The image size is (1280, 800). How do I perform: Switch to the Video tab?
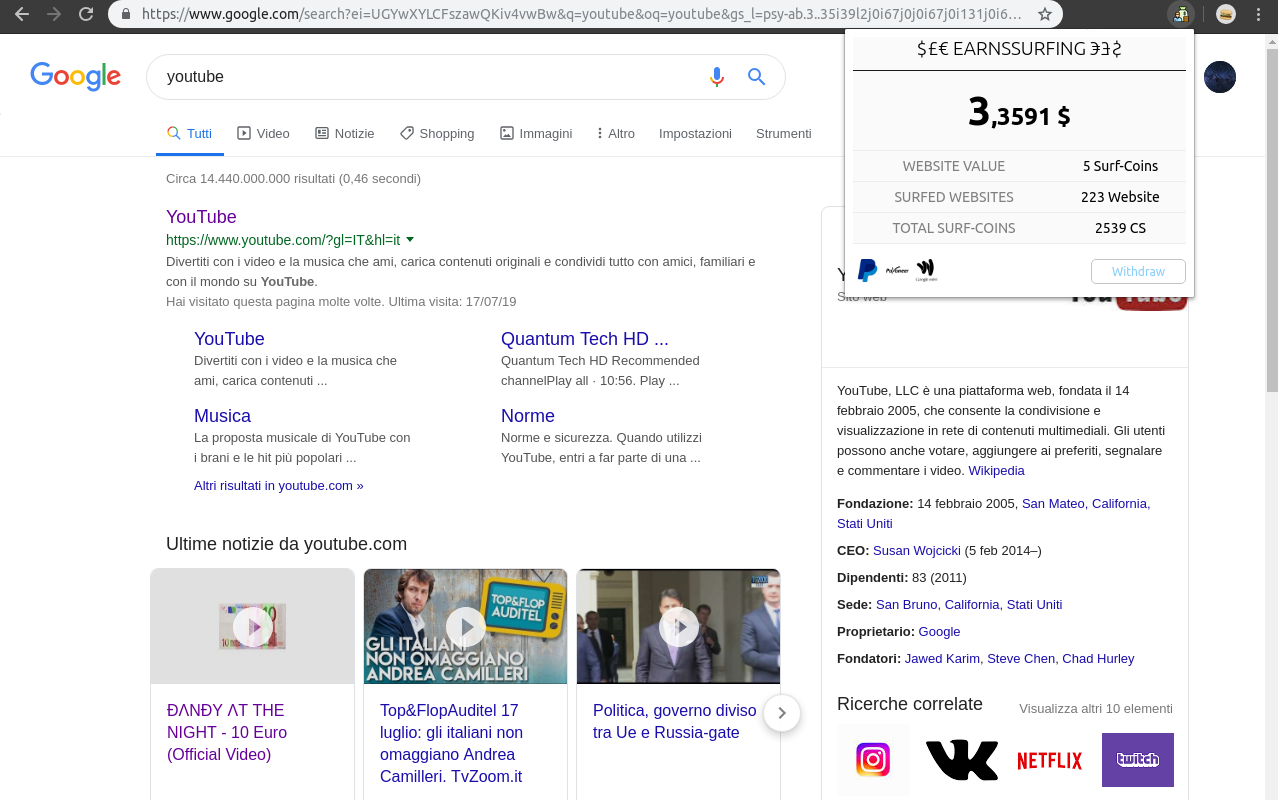click(x=263, y=133)
